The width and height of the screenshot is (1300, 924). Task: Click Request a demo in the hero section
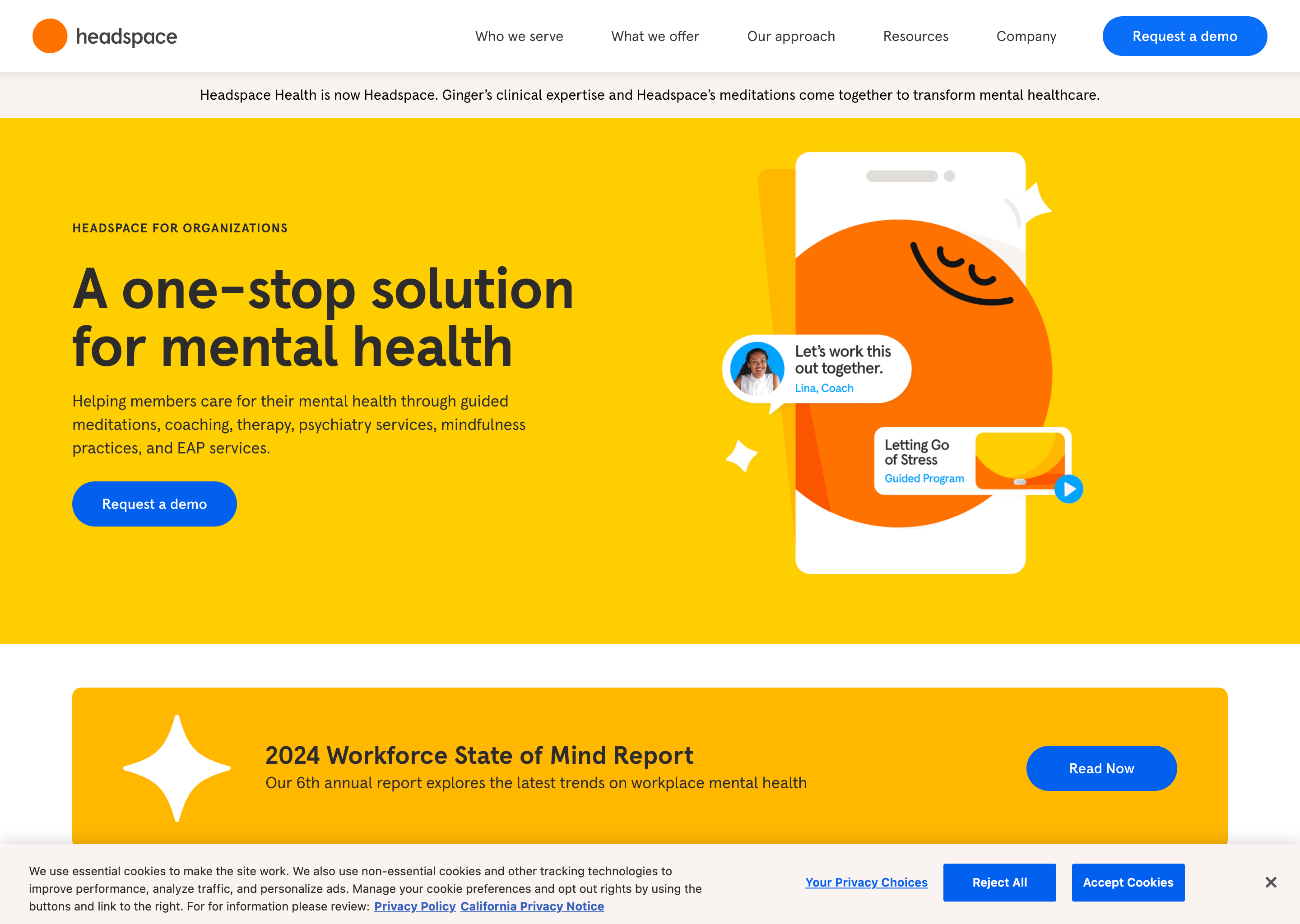click(154, 504)
